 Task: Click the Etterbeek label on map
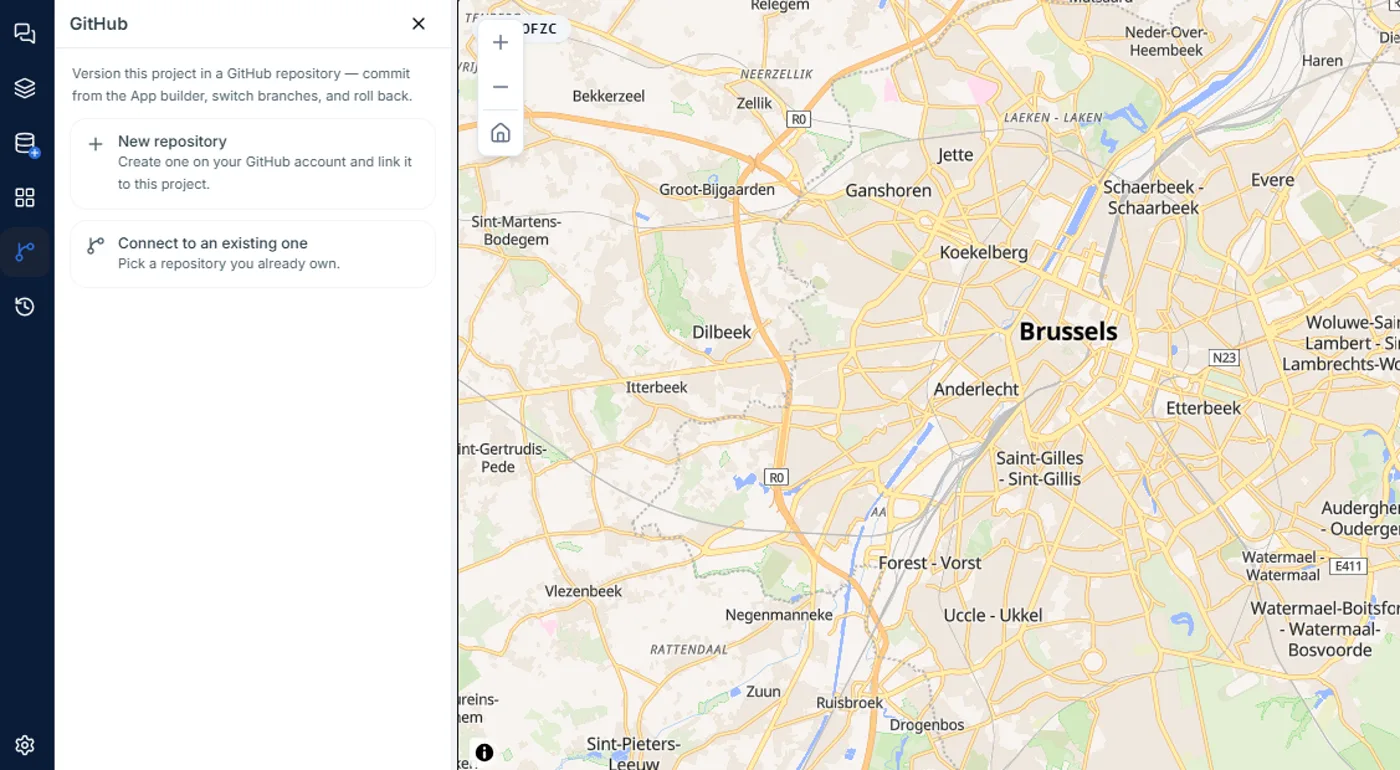point(1203,408)
